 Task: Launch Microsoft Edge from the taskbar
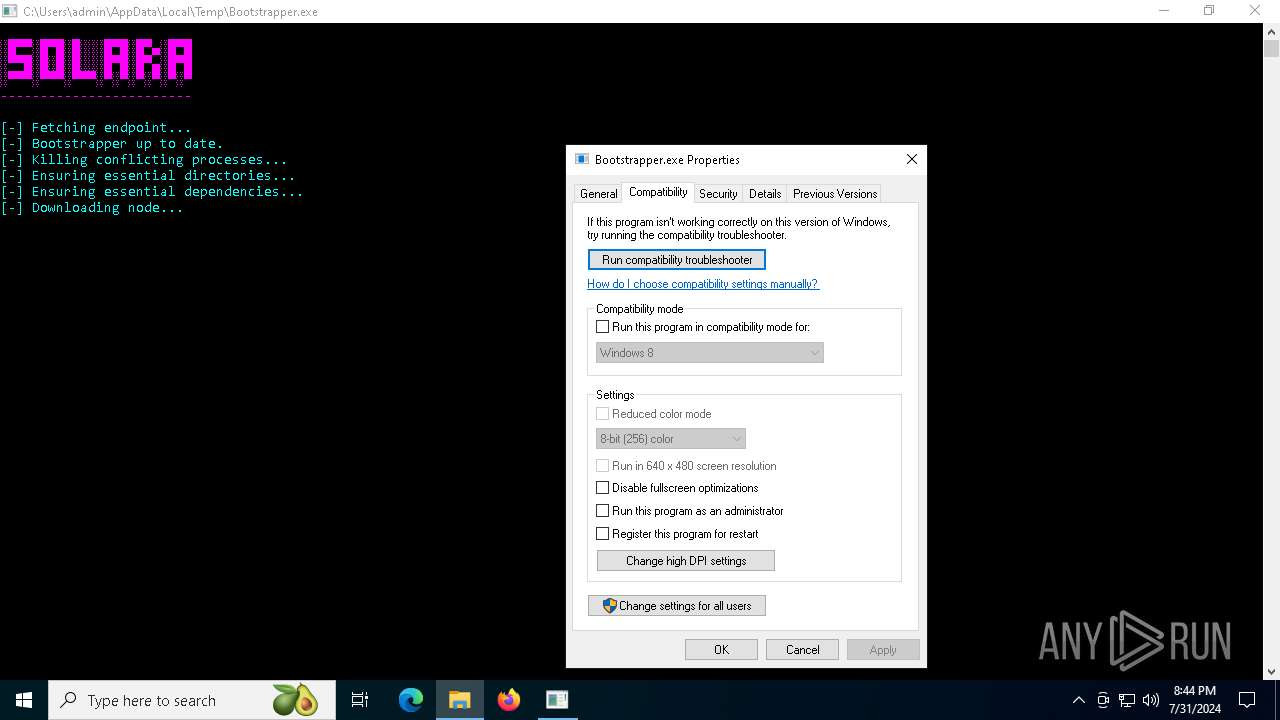pos(411,700)
